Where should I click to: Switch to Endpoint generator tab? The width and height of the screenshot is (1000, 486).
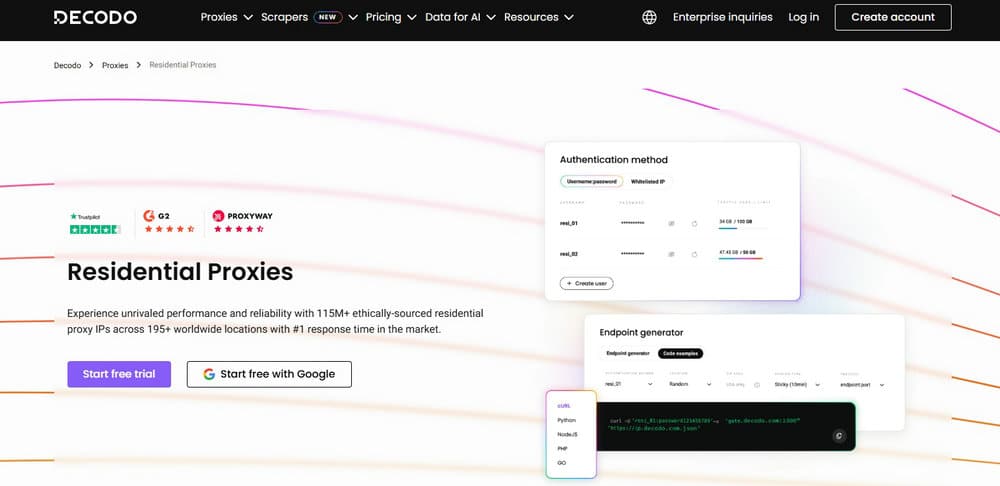click(628, 353)
